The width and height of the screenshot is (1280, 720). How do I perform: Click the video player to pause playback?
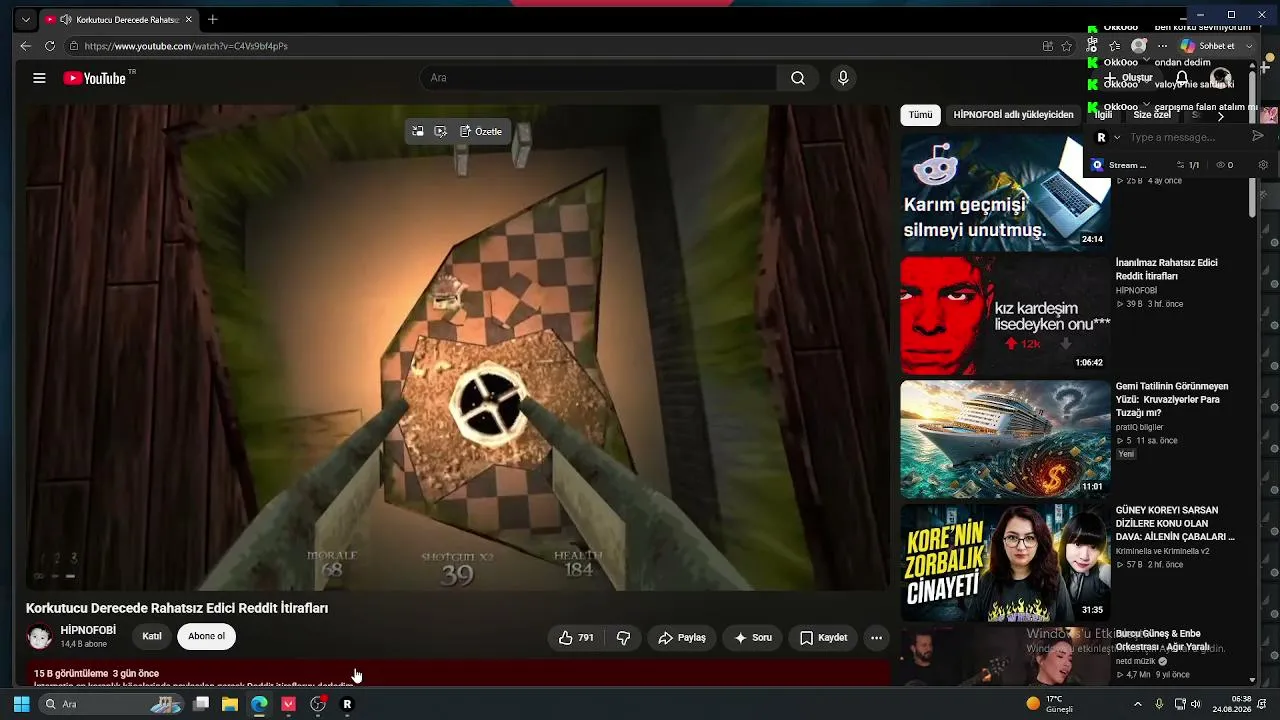click(x=457, y=347)
